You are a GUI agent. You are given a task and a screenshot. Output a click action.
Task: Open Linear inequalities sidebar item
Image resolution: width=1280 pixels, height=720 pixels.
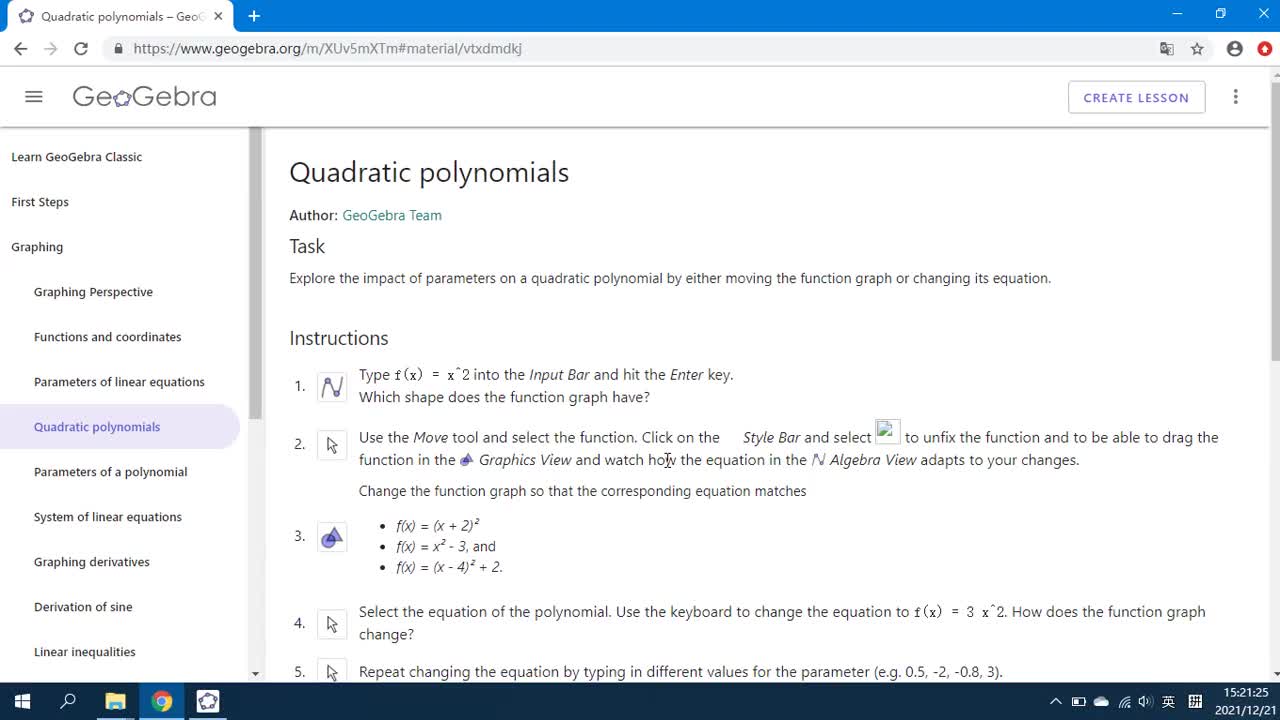coord(85,652)
